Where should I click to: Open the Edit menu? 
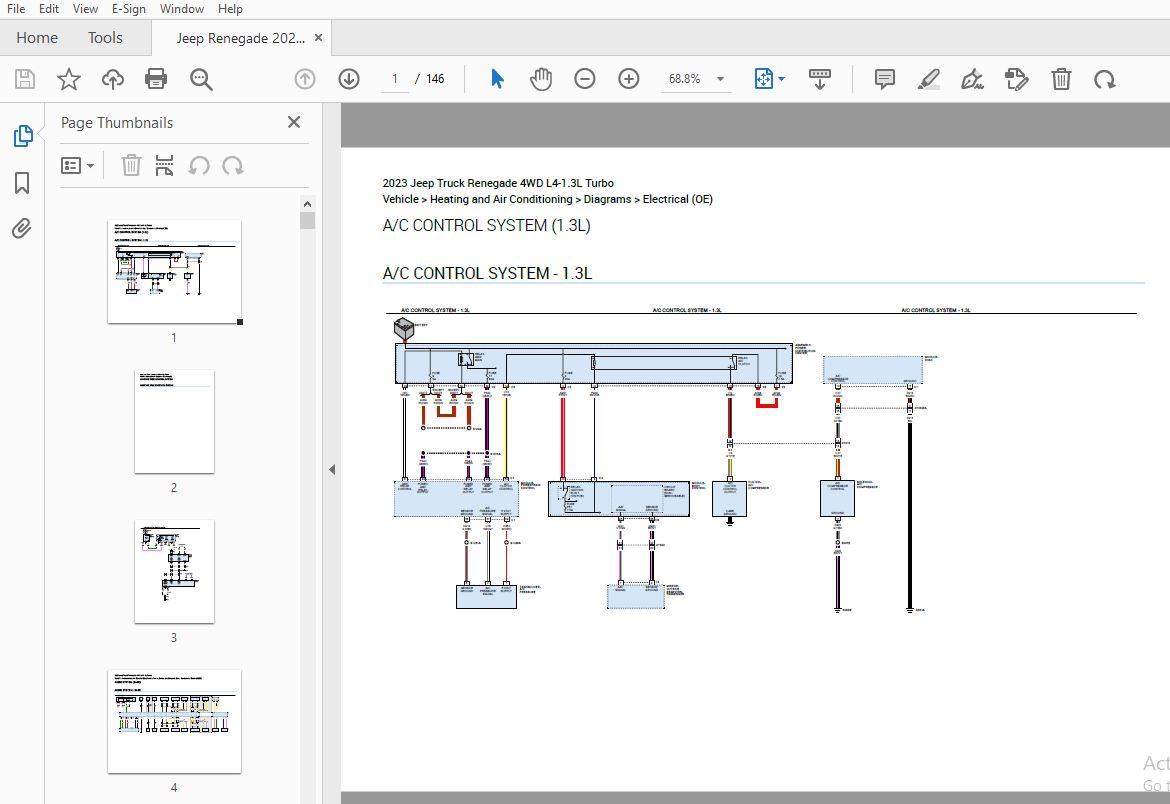coord(49,9)
